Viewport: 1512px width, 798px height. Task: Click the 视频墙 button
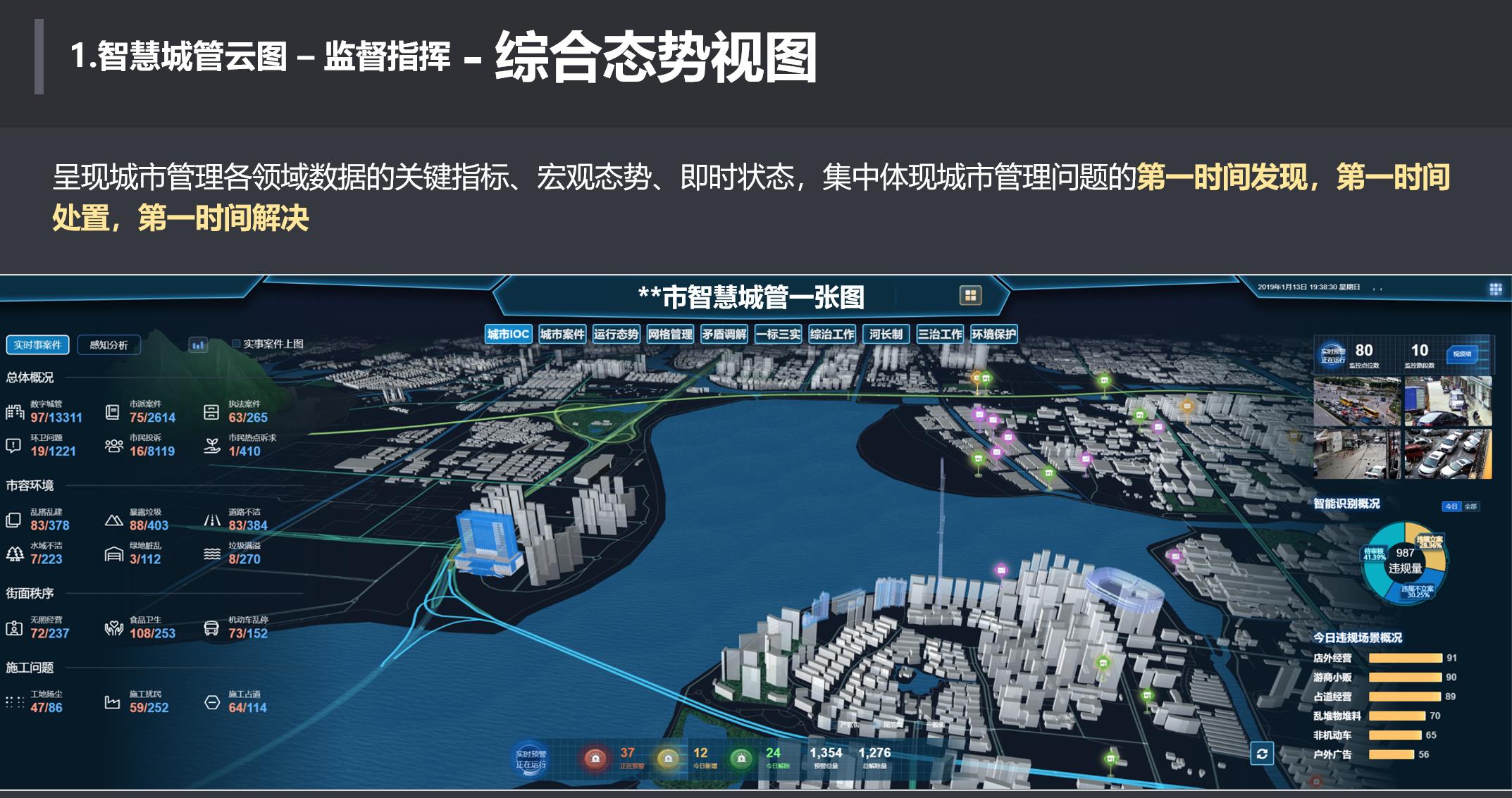[1461, 354]
